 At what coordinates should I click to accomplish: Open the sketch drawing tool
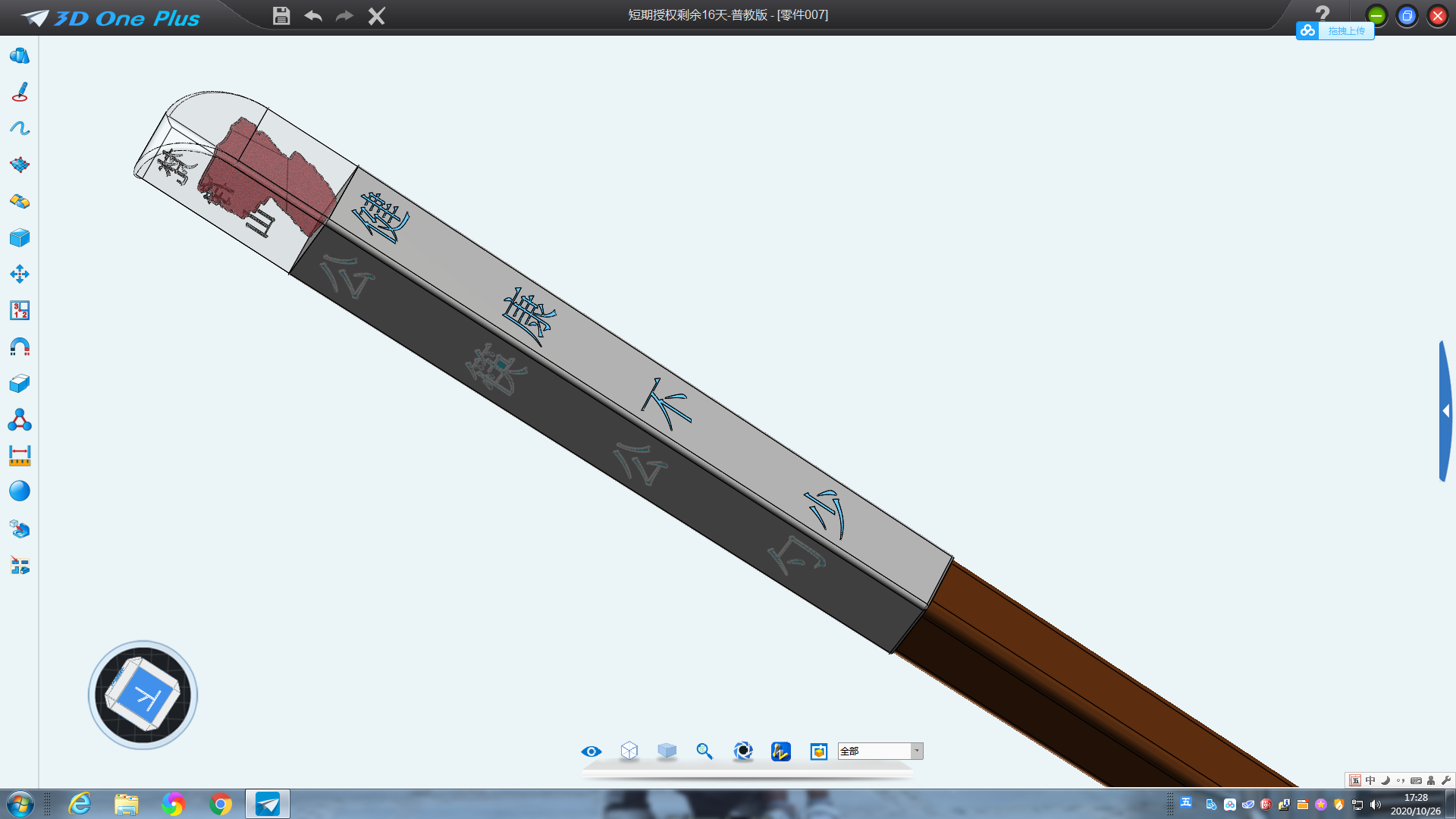tap(19, 93)
